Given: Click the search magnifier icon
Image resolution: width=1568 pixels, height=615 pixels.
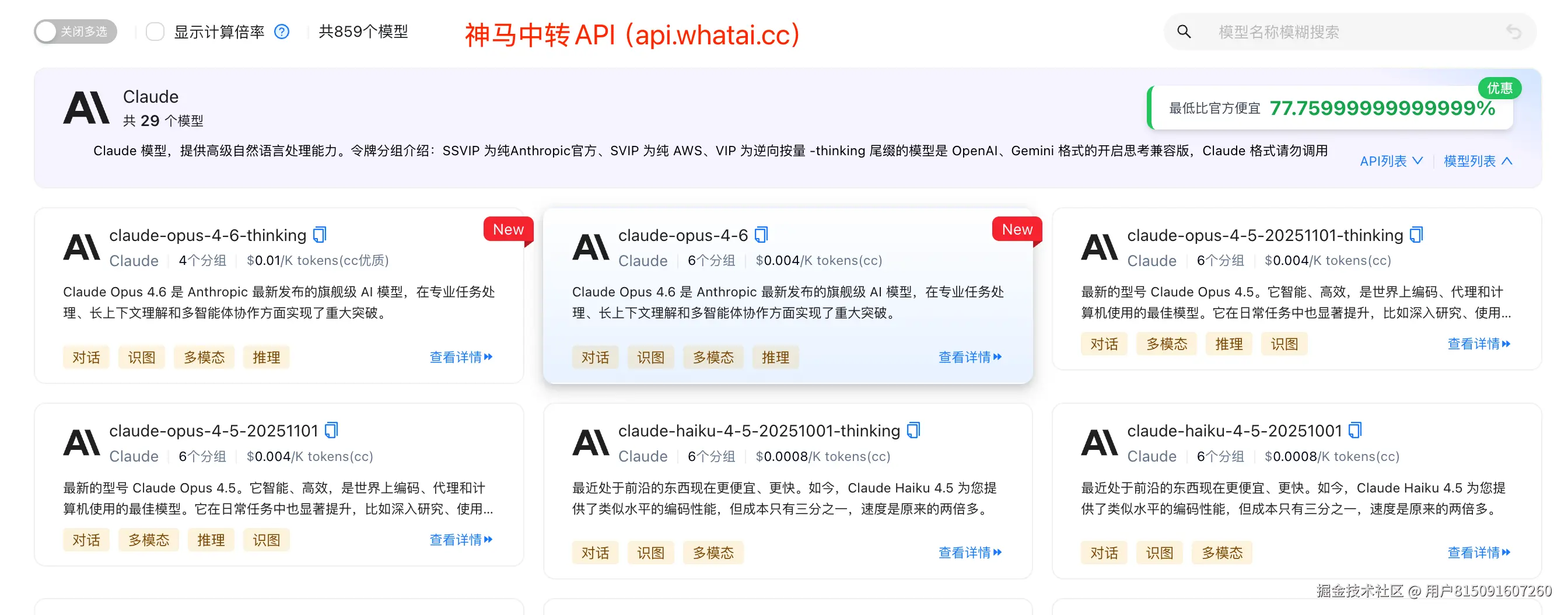Looking at the screenshot, I should [x=1184, y=32].
